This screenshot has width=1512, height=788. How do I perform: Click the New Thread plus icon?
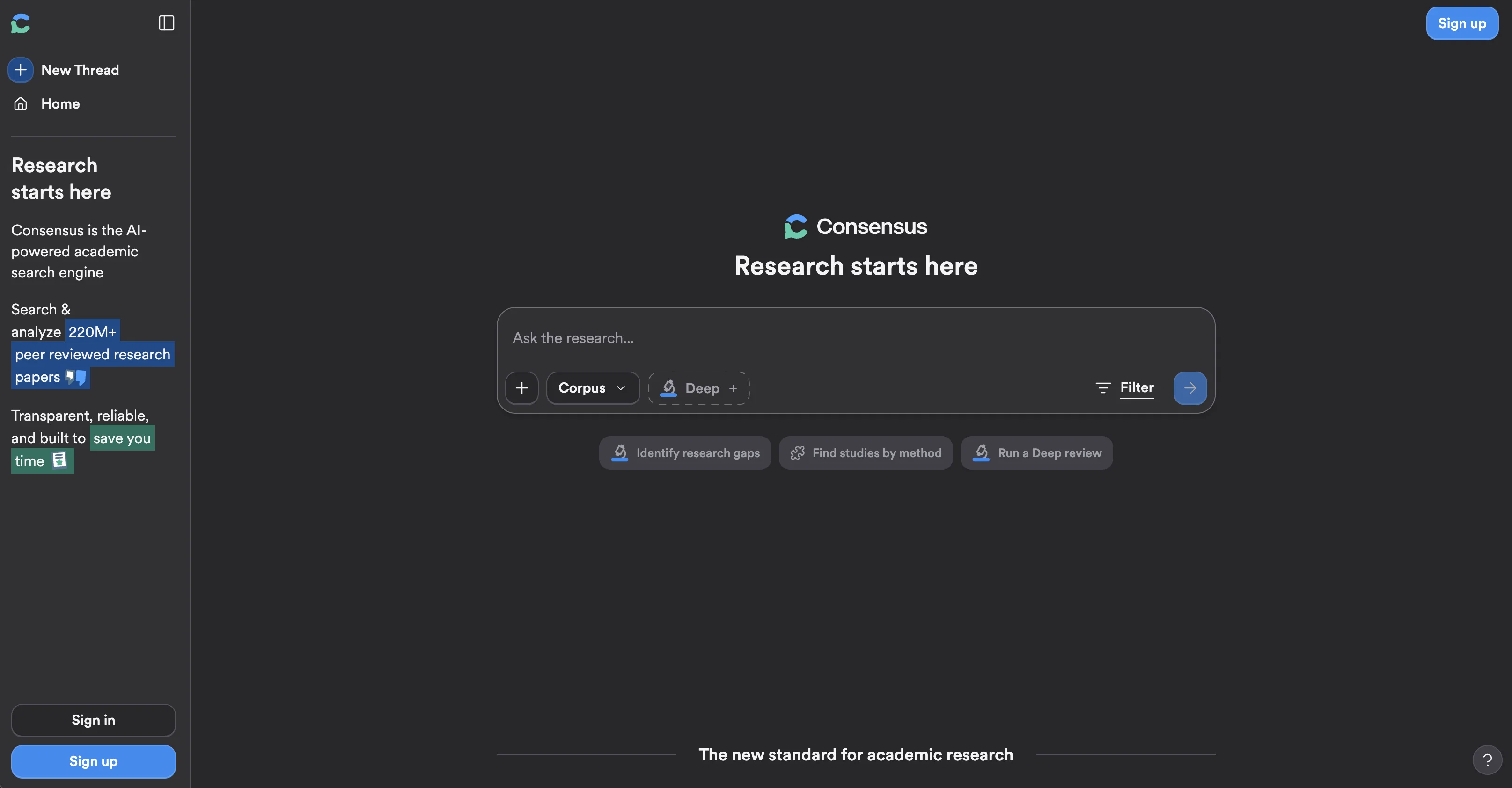21,70
